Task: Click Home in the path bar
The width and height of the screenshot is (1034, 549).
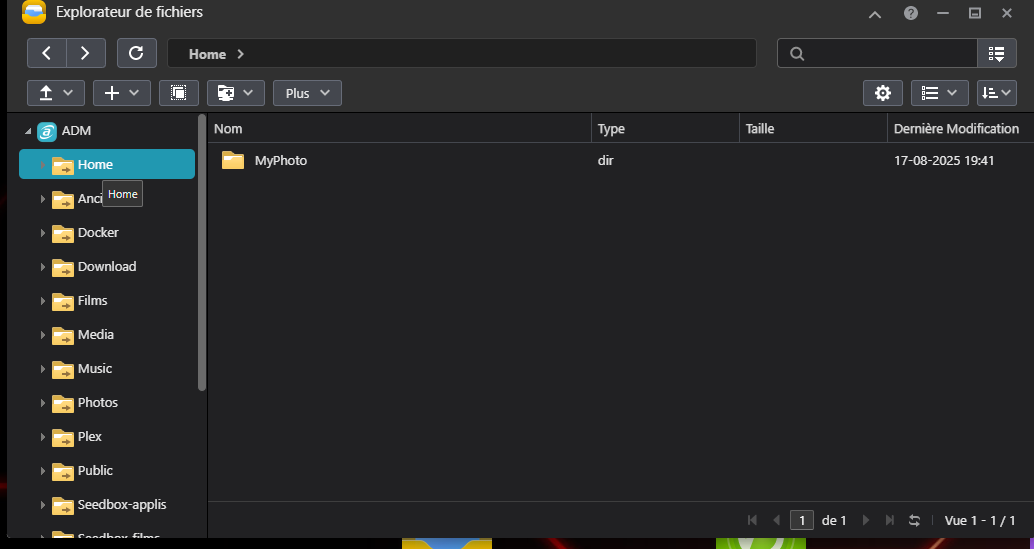Action: click(207, 54)
